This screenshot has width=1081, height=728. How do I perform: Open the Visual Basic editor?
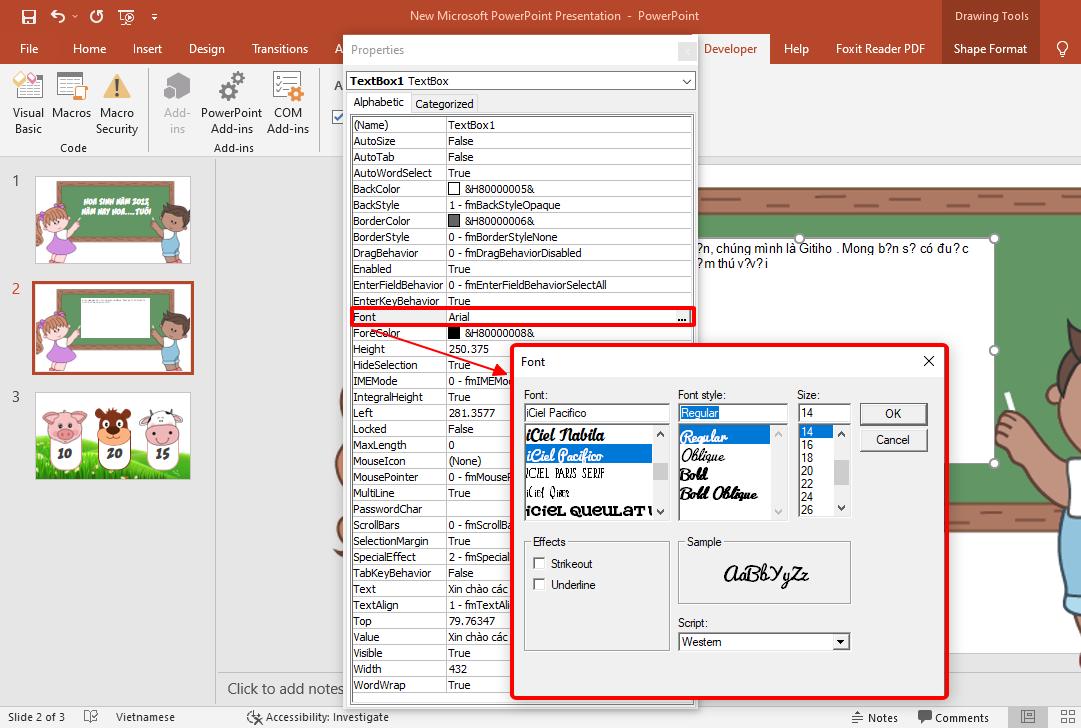coord(28,103)
